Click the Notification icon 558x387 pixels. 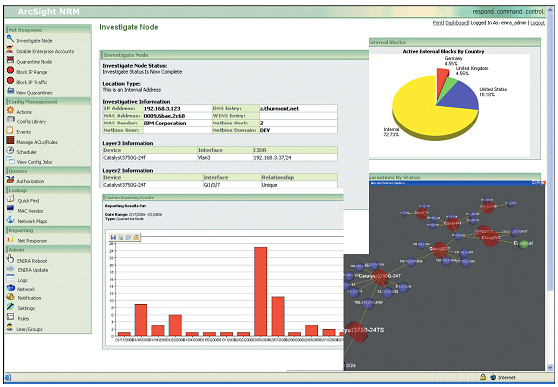11,297
